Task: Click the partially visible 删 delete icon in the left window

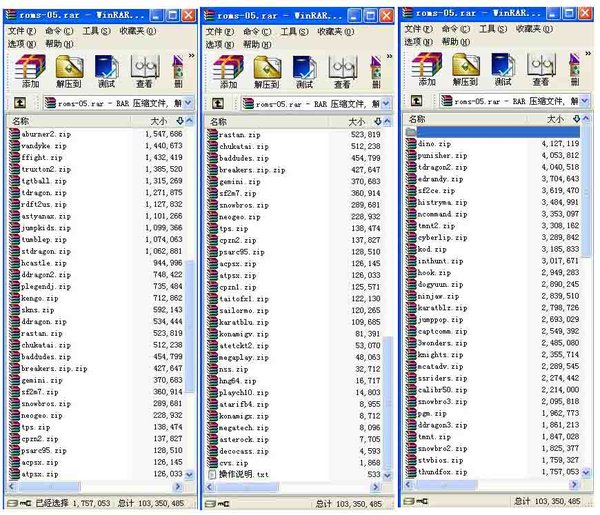Action: point(178,71)
